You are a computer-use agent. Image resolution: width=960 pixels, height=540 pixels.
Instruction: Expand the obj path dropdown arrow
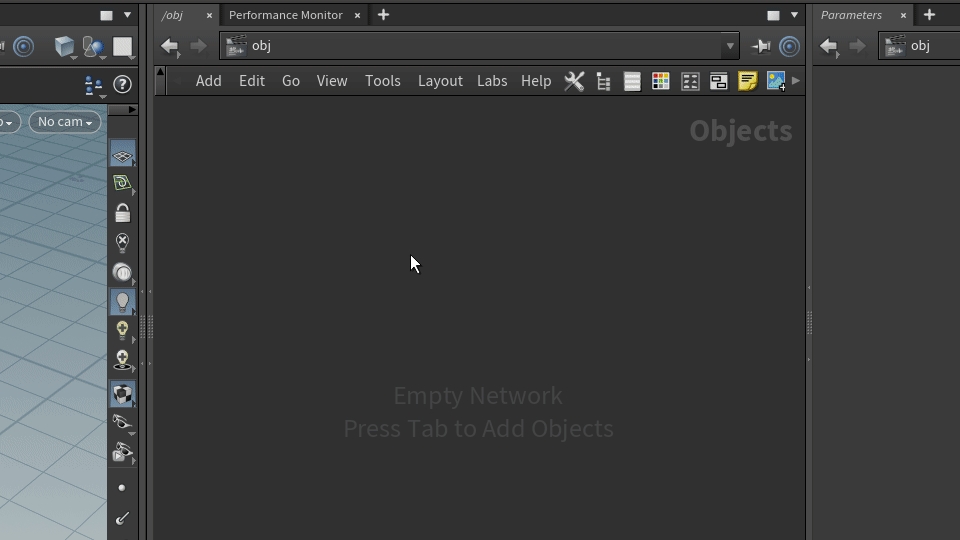(x=730, y=46)
